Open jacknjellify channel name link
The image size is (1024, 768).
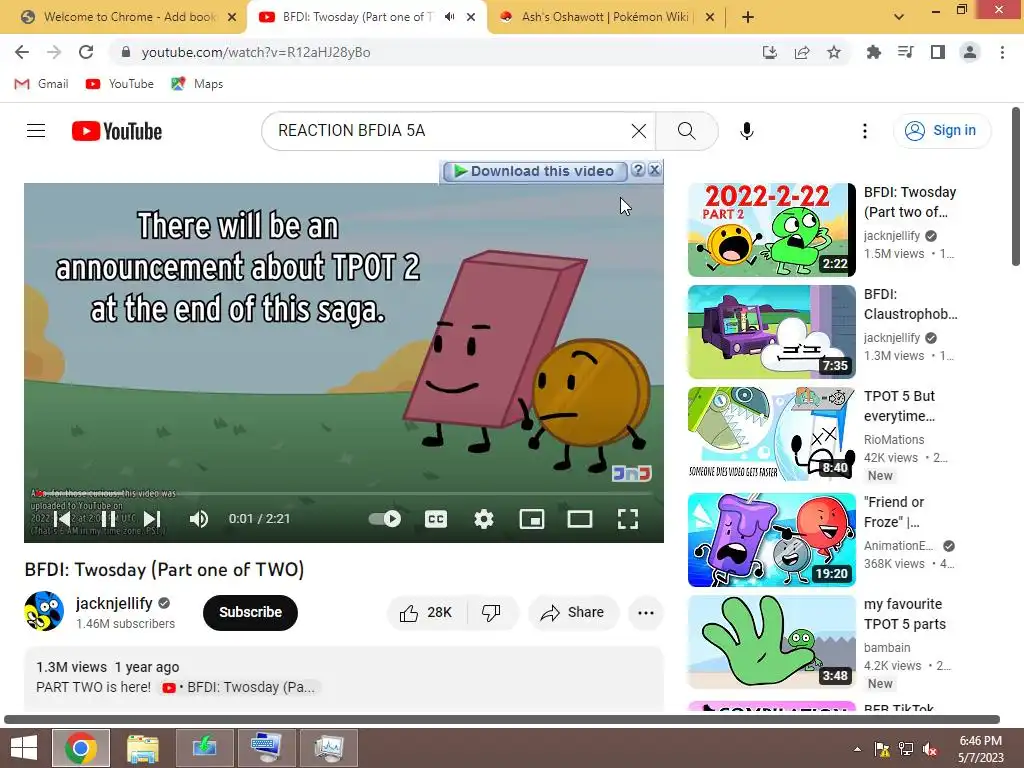[114, 603]
